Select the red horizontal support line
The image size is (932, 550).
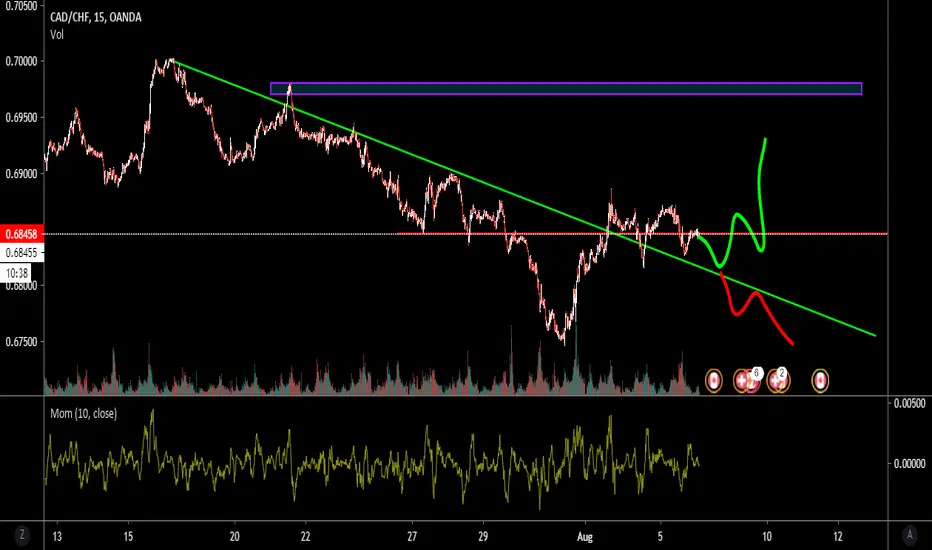pyautogui.click(x=642, y=234)
